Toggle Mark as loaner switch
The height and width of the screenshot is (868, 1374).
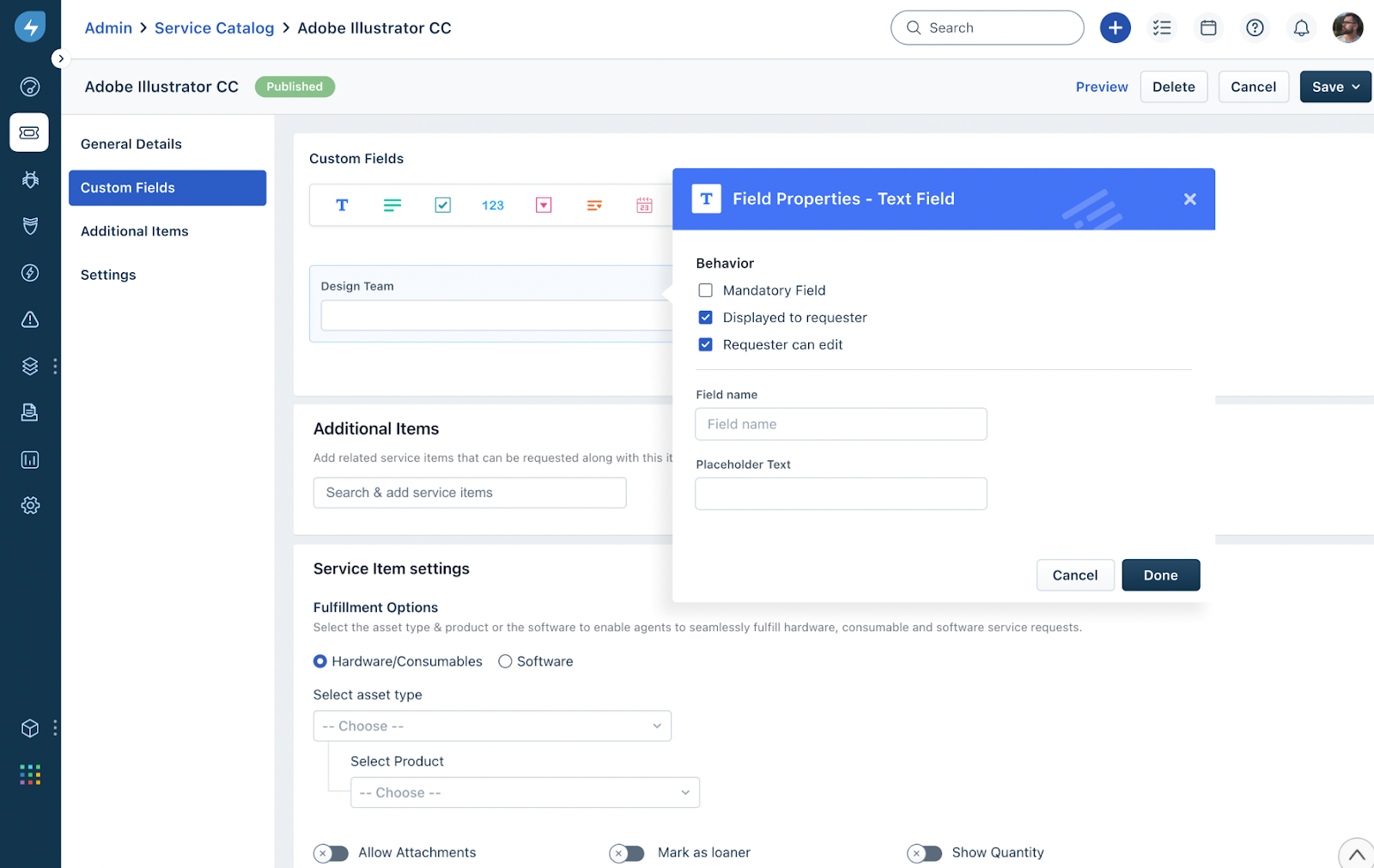coord(627,853)
